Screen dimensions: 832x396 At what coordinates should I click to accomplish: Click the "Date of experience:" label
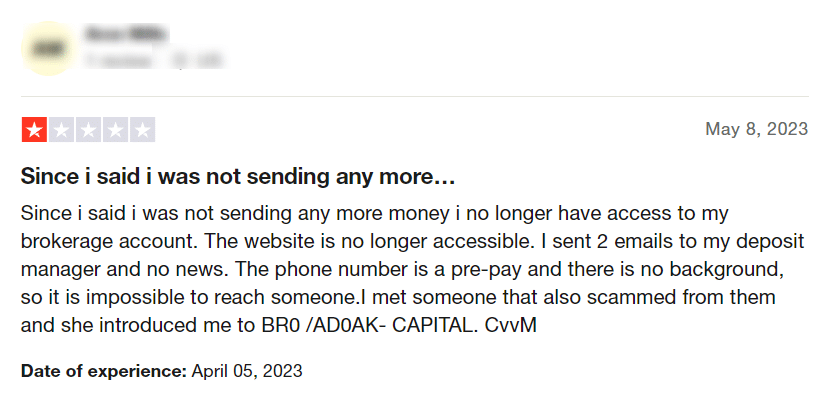[104, 371]
